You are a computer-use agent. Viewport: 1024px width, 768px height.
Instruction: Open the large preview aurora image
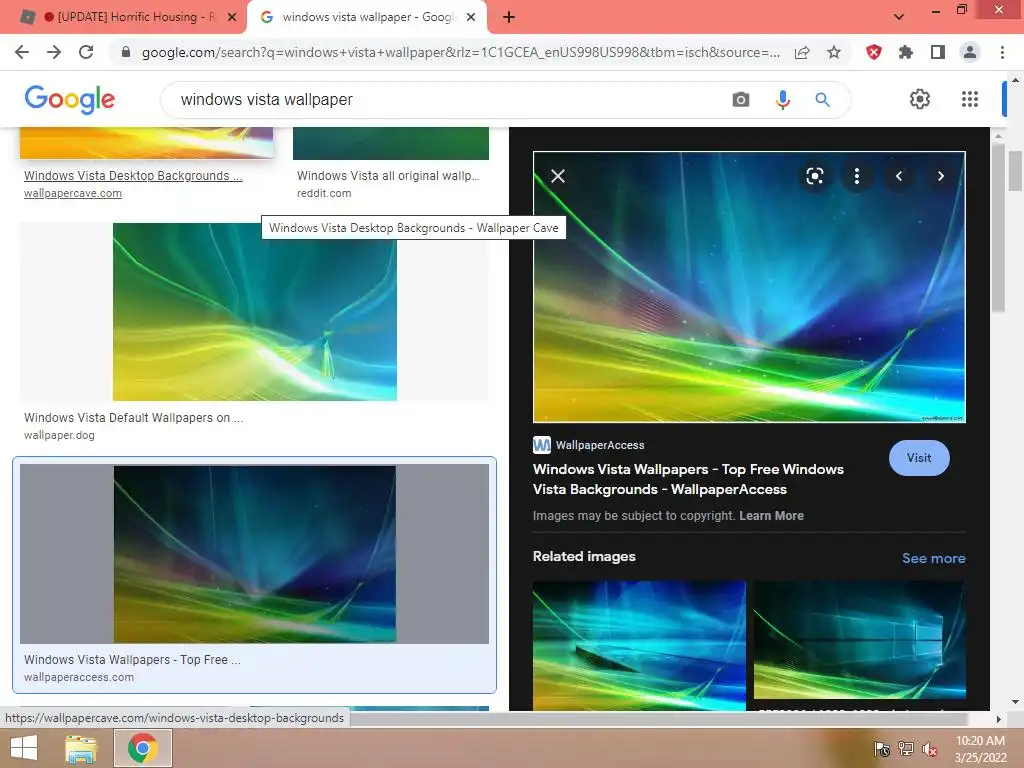(x=749, y=287)
